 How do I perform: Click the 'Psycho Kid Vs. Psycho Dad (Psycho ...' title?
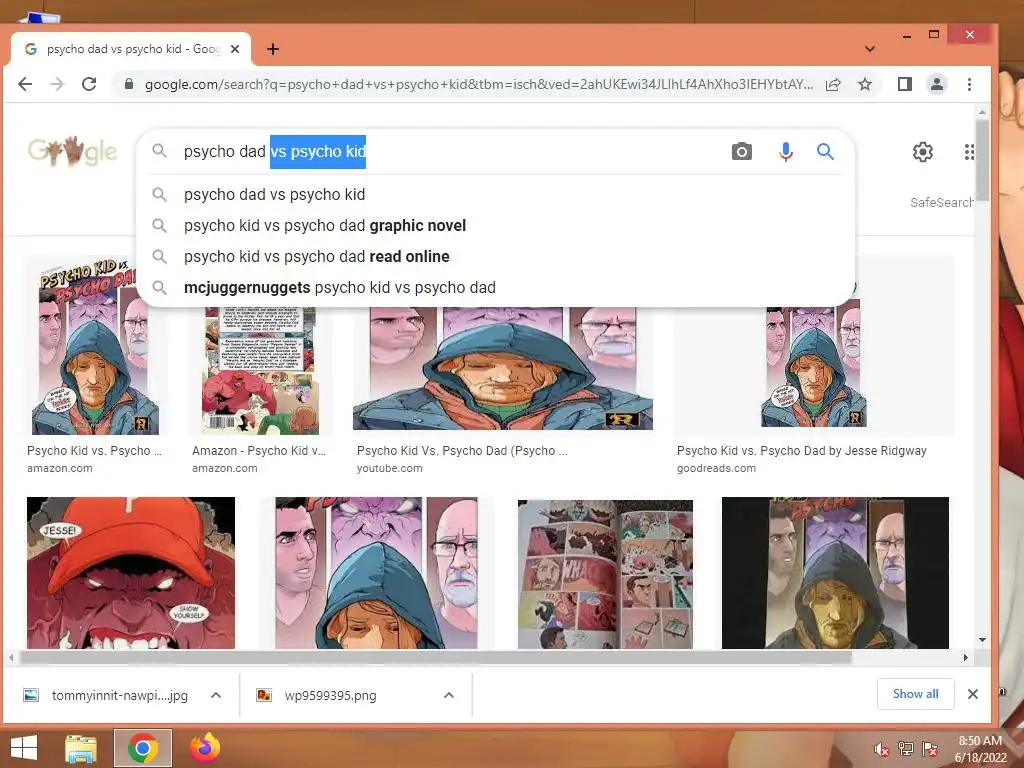pyautogui.click(x=462, y=451)
